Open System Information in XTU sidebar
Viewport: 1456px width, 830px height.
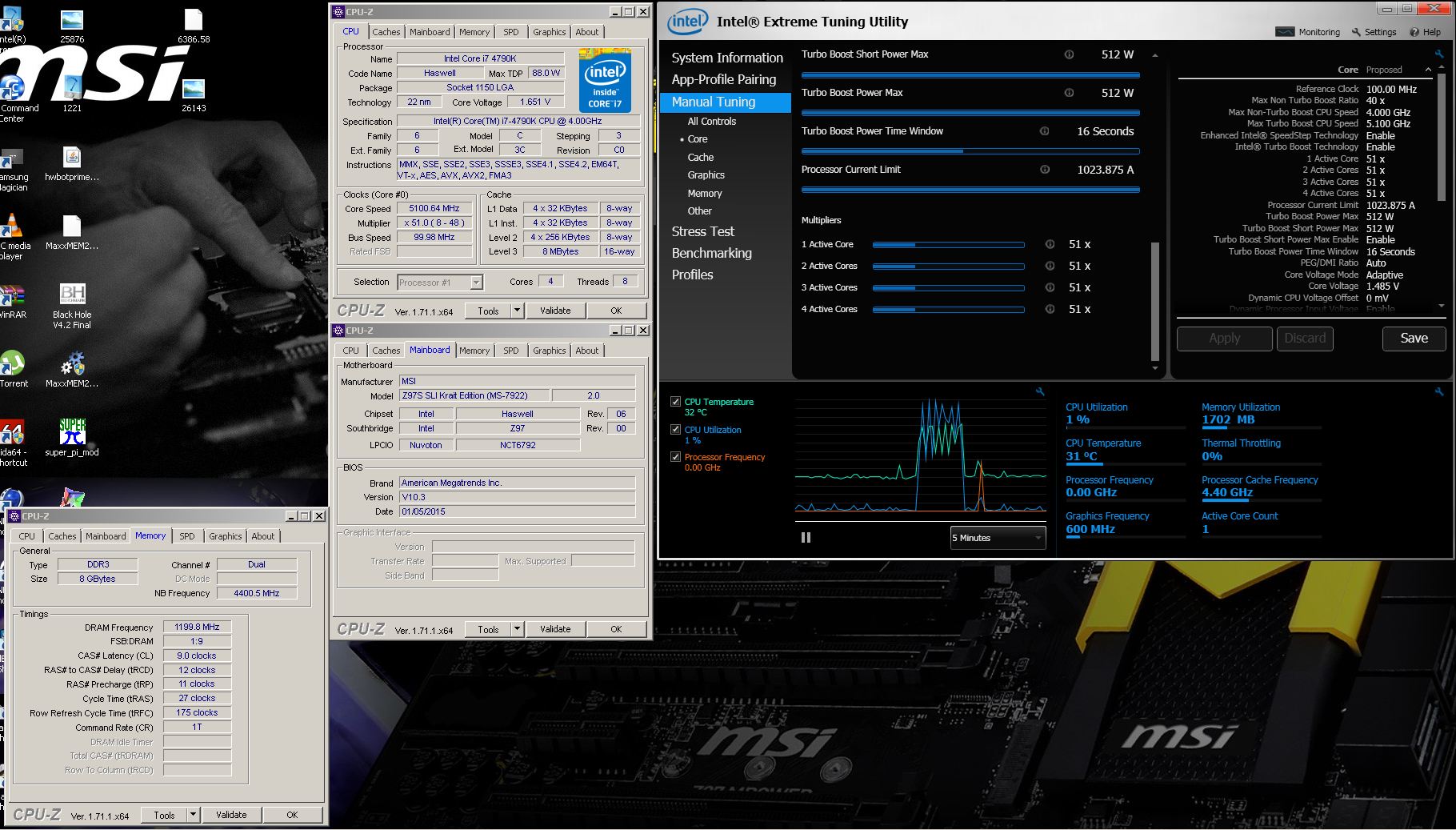[x=727, y=58]
